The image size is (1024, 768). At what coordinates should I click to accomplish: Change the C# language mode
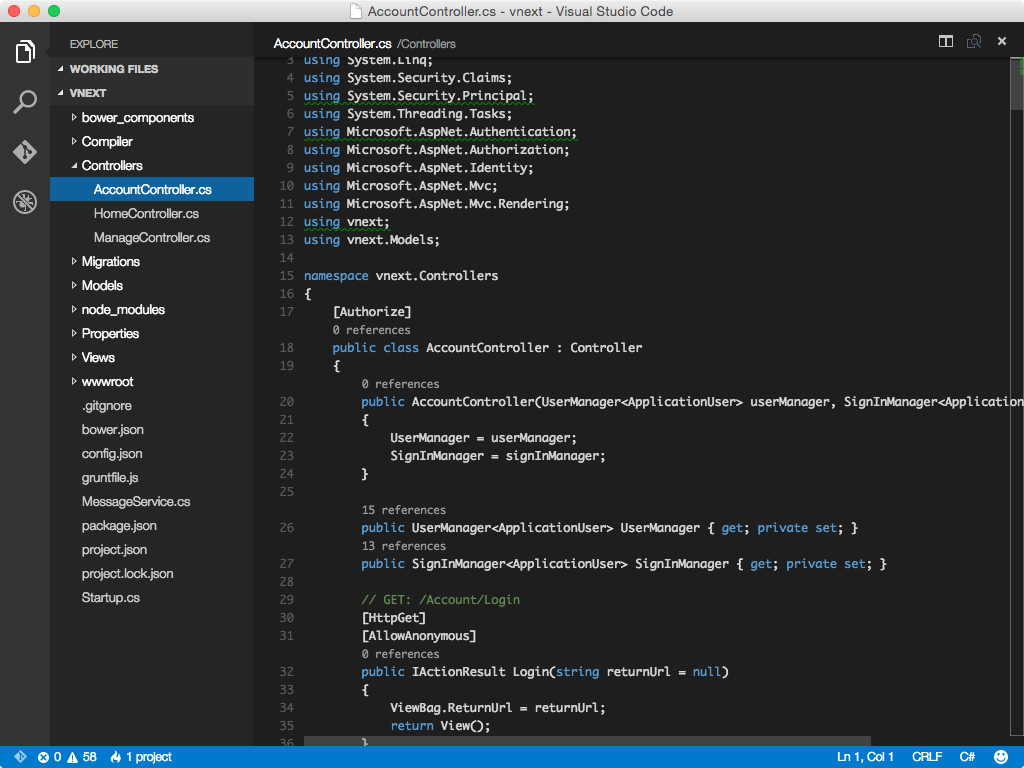967,757
